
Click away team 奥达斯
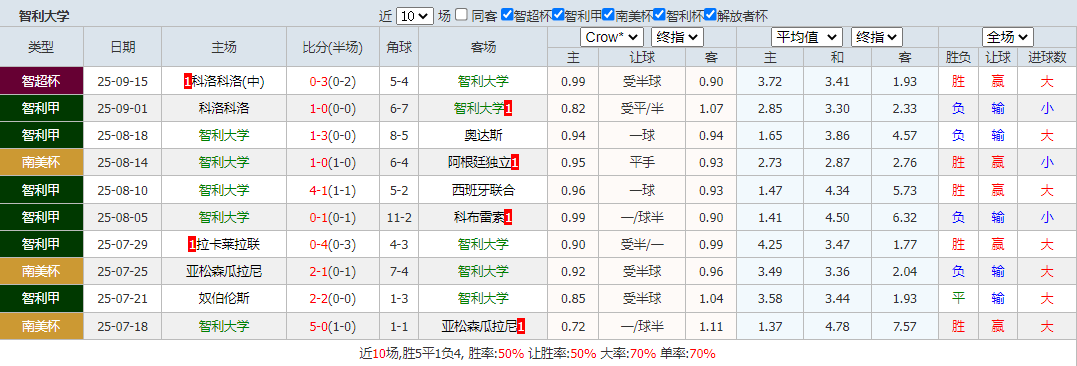pyautogui.click(x=483, y=136)
